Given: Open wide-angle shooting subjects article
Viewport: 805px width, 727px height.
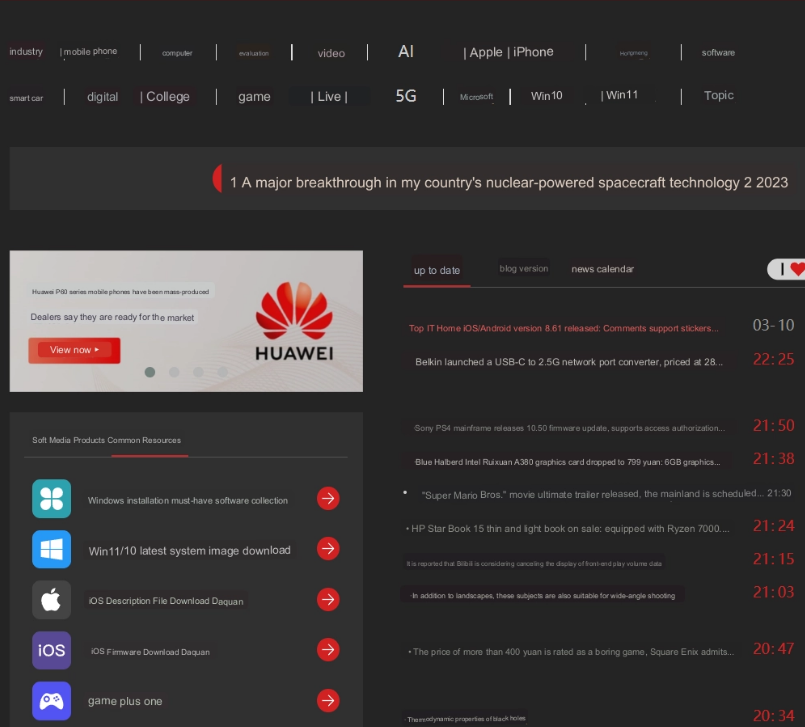Looking at the screenshot, I should pos(543,596).
